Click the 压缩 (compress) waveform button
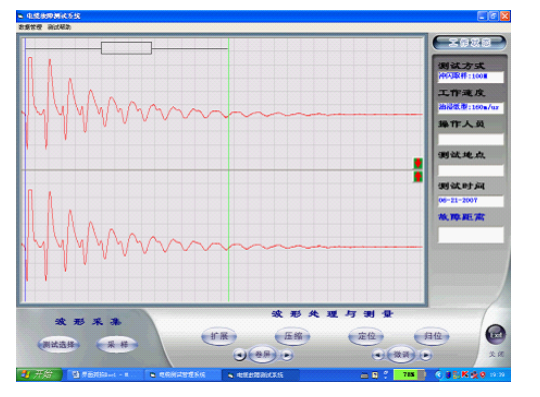The height and width of the screenshot is (397, 540). [x=293, y=336]
